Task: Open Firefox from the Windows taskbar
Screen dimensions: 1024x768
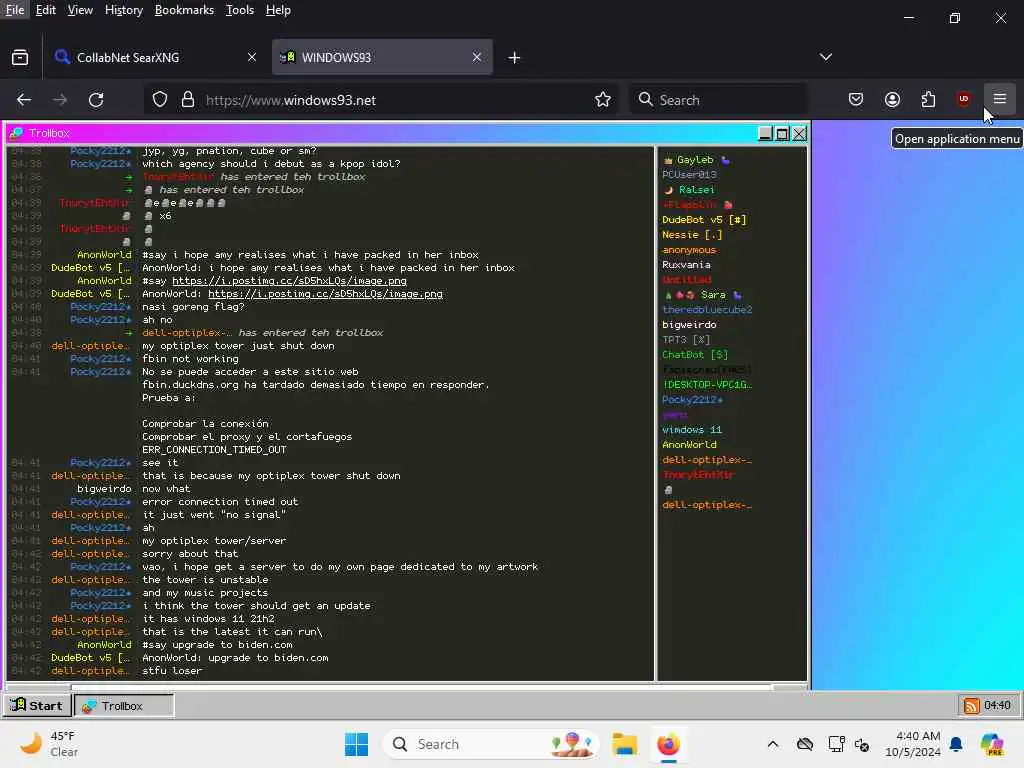Action: [668, 744]
